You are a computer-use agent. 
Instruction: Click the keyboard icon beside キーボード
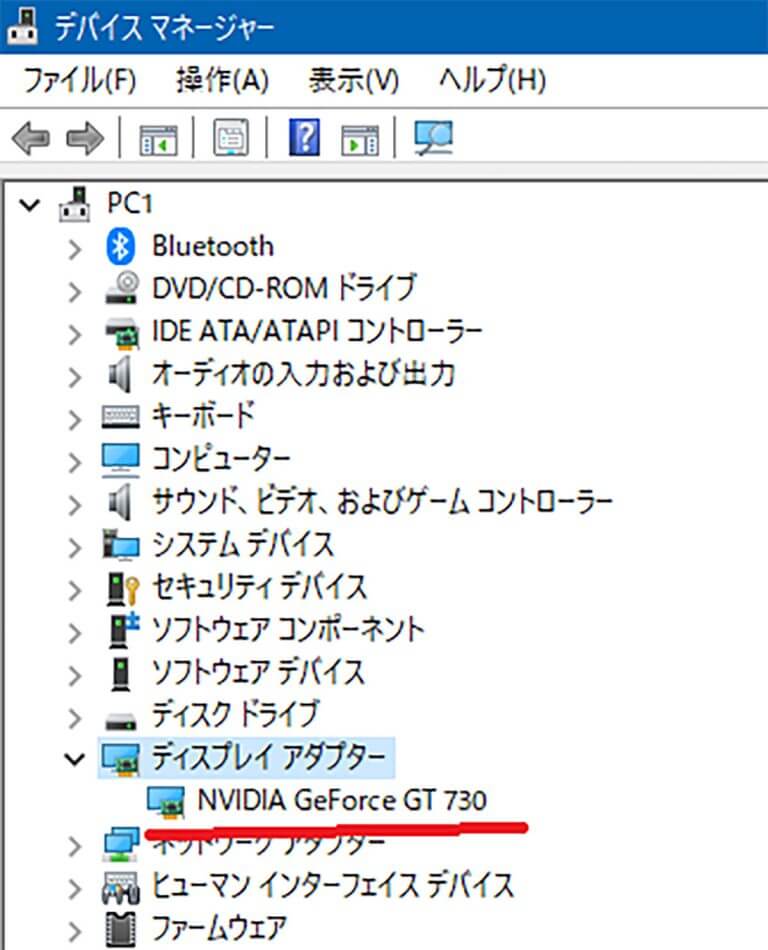point(121,417)
